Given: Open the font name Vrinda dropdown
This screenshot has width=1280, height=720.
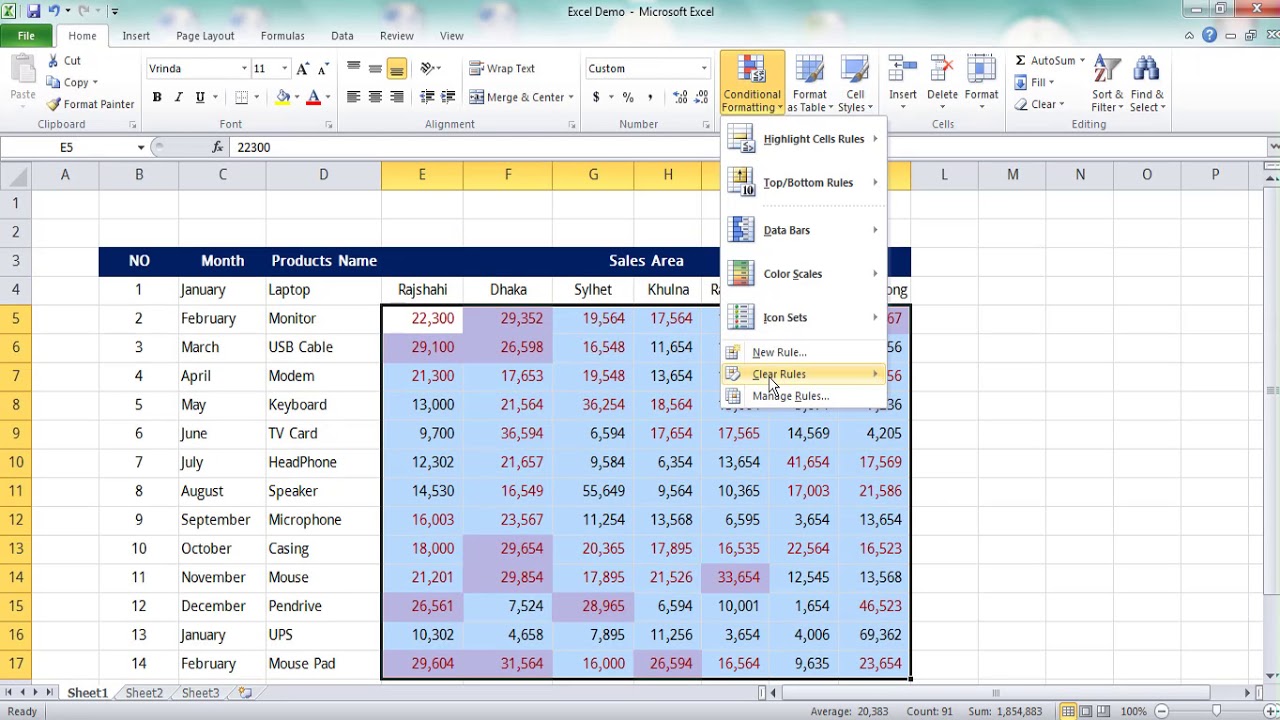Looking at the screenshot, I should click(244, 68).
